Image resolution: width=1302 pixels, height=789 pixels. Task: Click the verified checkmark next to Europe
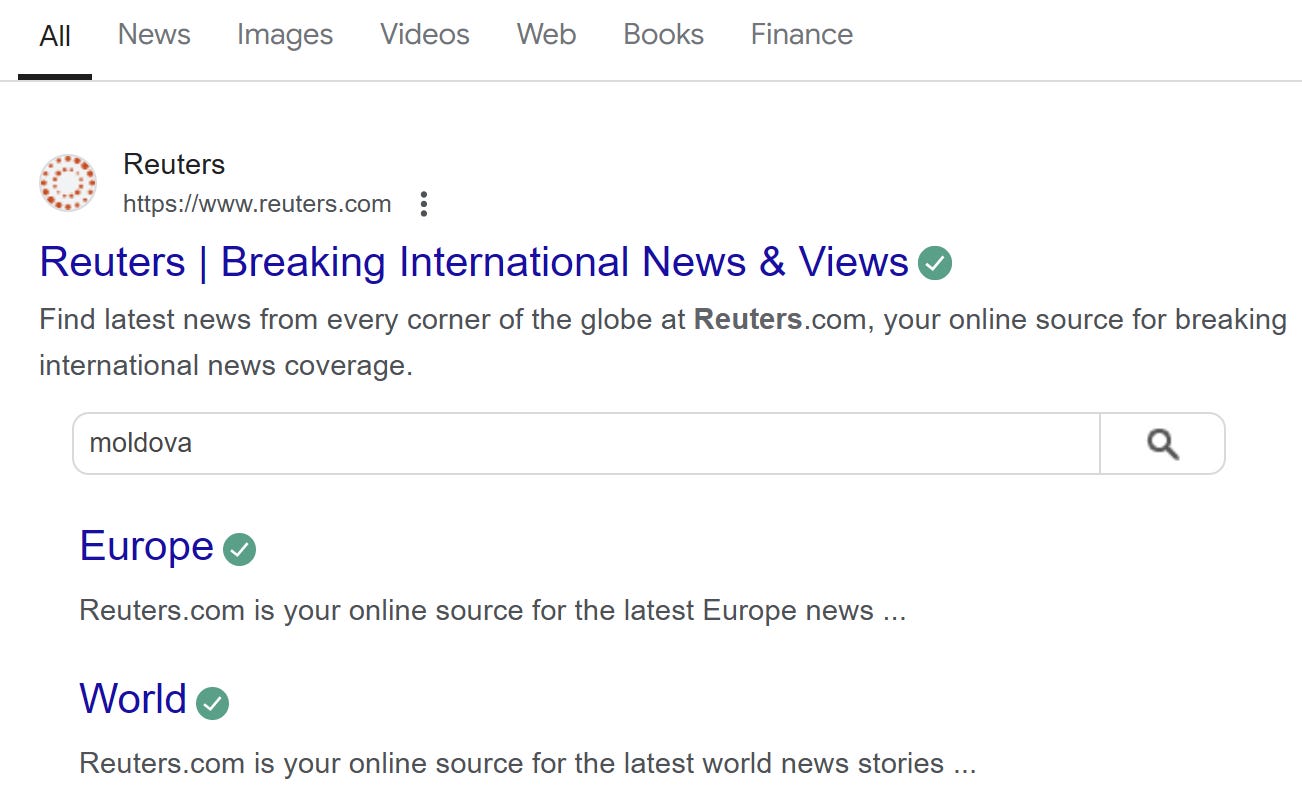(239, 549)
